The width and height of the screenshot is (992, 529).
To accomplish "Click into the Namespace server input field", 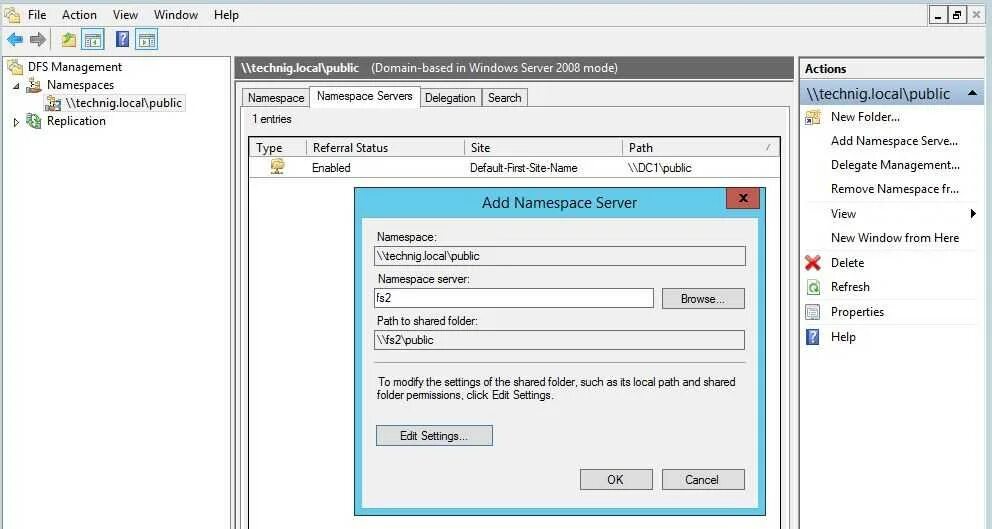I will coord(514,298).
